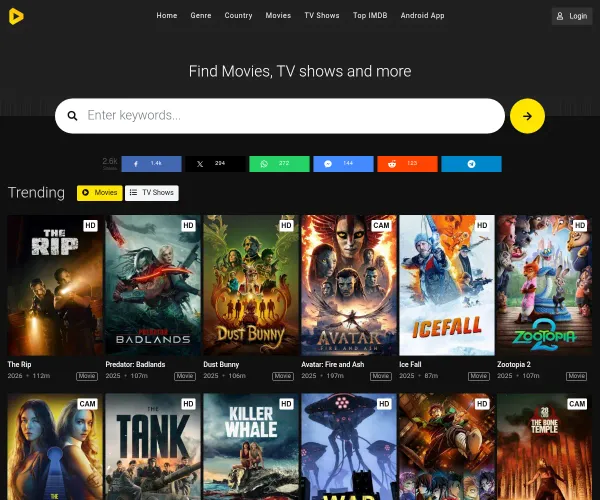This screenshot has height=500, width=600.
Task: Click the Movie tag under The Rip
Action: click(87, 376)
